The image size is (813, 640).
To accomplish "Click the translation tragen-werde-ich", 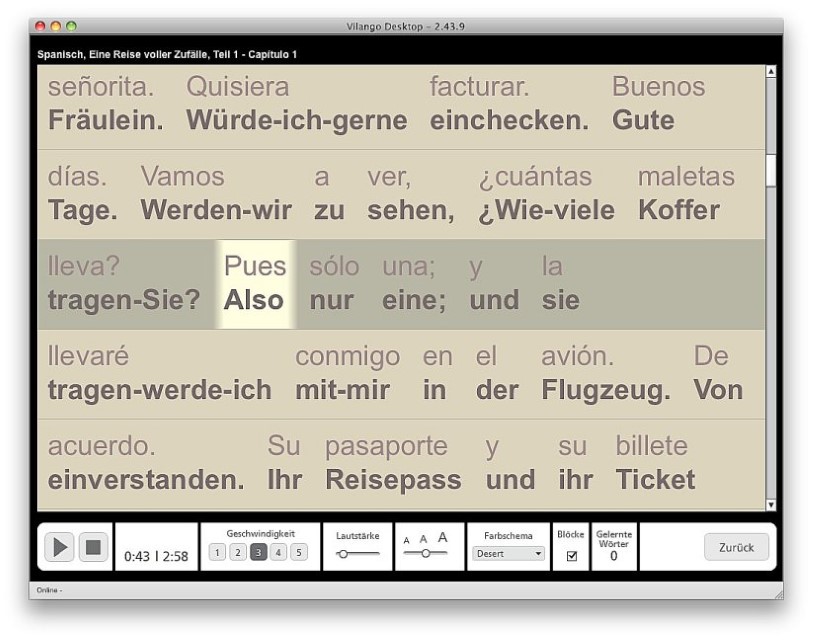I will pos(160,391).
